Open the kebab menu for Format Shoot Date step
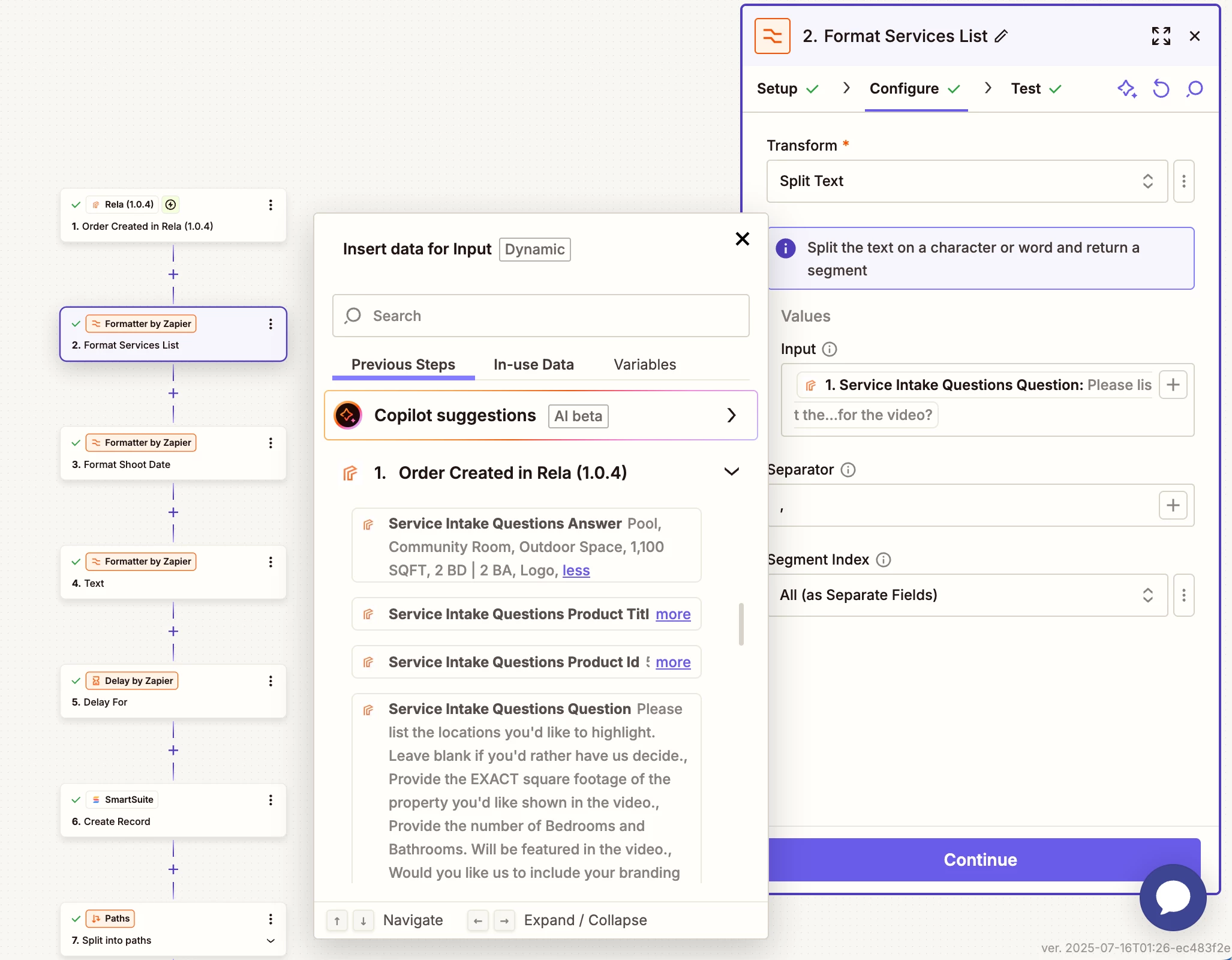Viewport: 1232px width, 960px height. pos(271,443)
